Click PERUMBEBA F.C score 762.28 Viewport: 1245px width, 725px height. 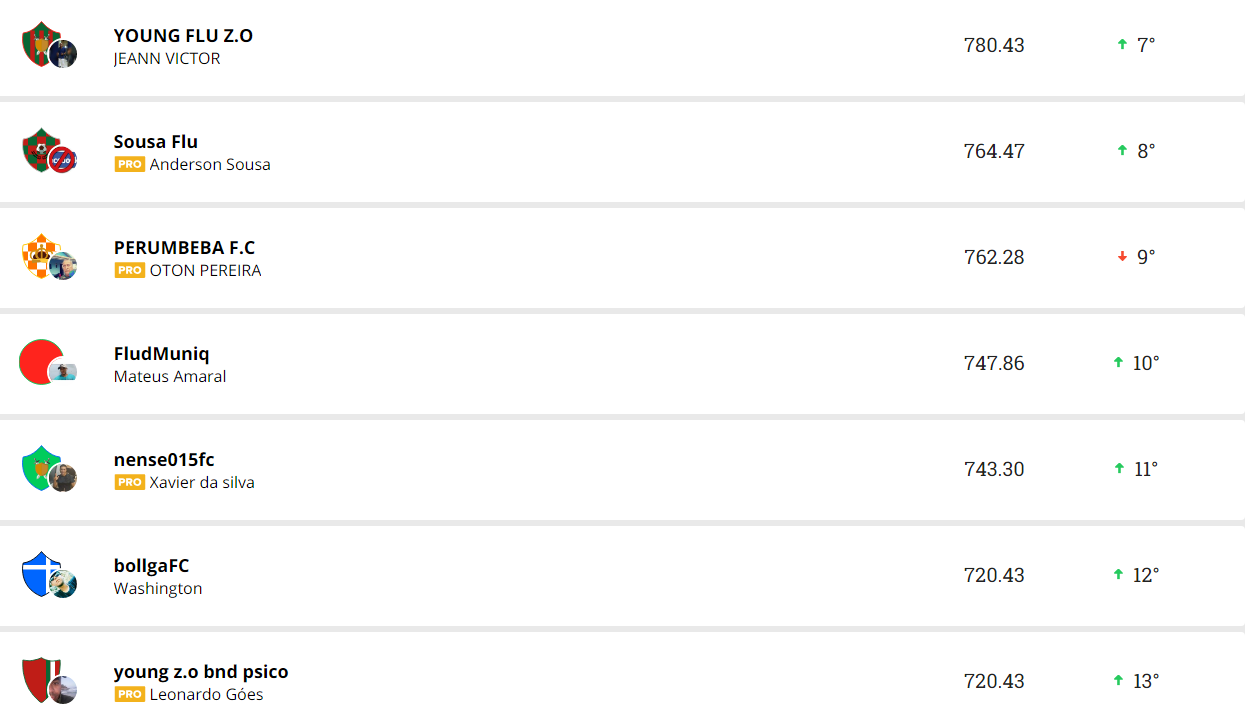tap(994, 257)
